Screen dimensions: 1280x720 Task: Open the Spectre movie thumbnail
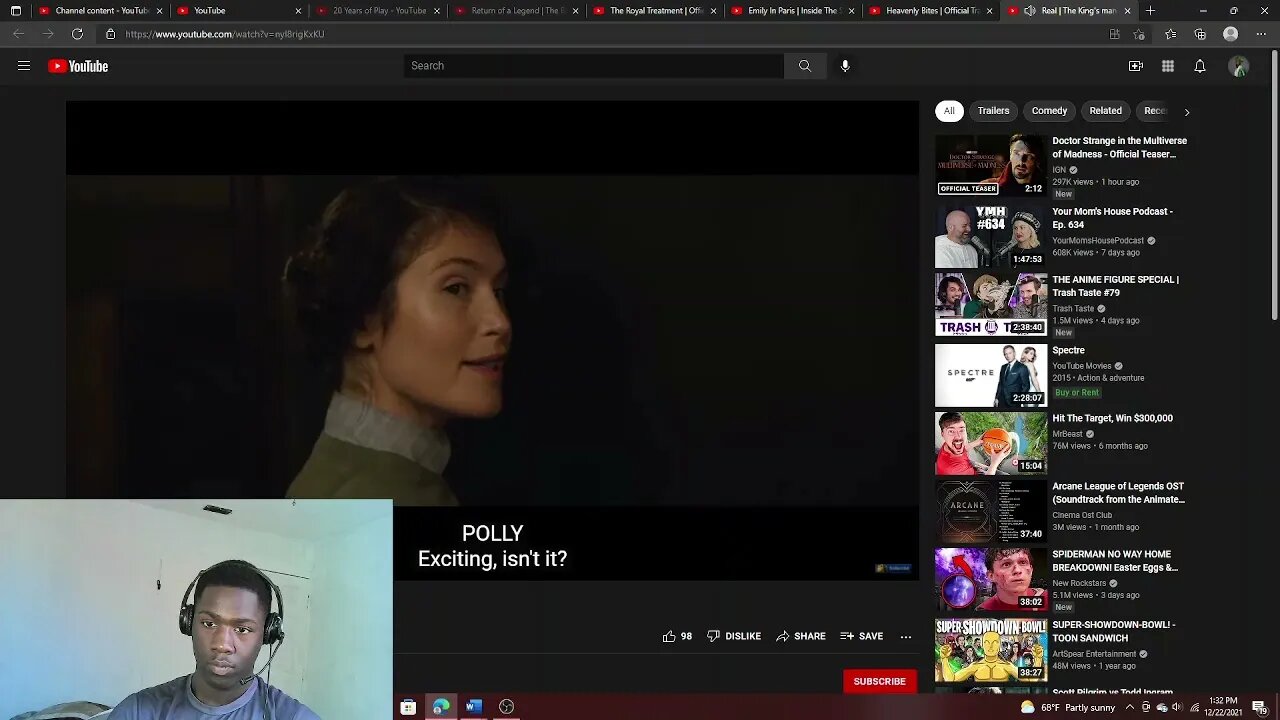click(991, 375)
